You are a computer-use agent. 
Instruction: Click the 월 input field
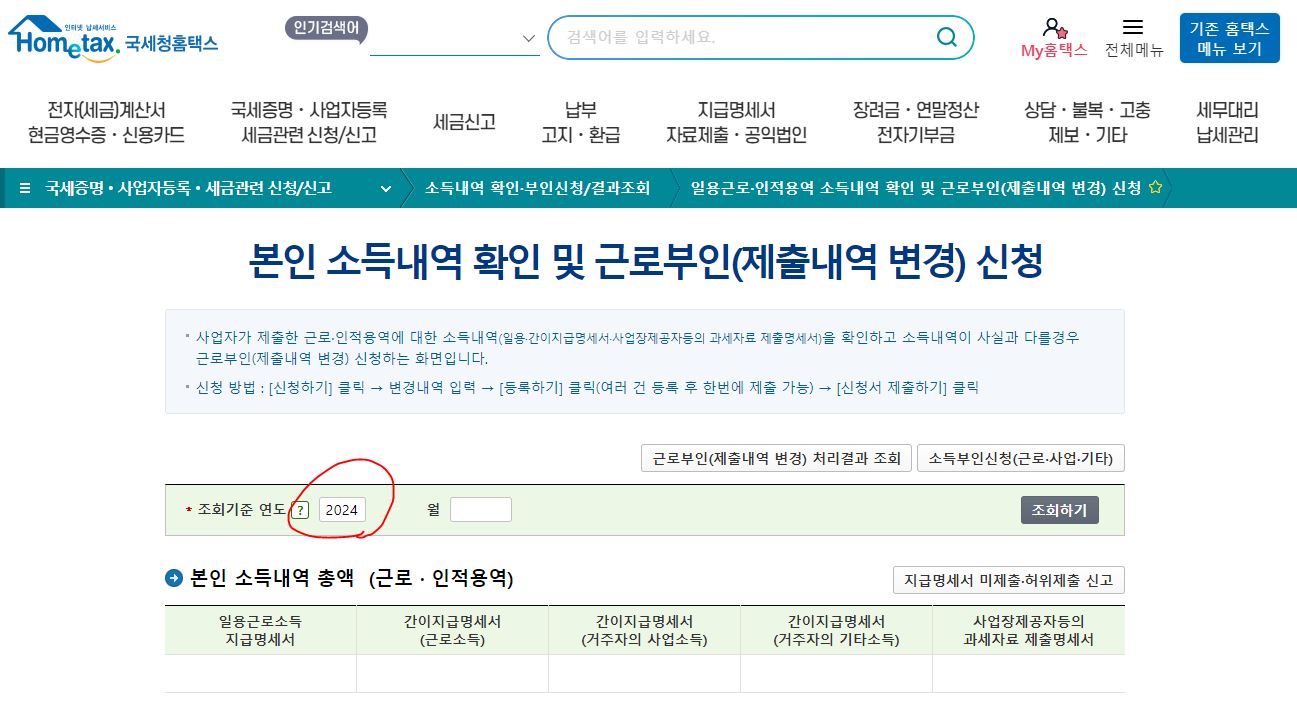pyautogui.click(x=481, y=509)
